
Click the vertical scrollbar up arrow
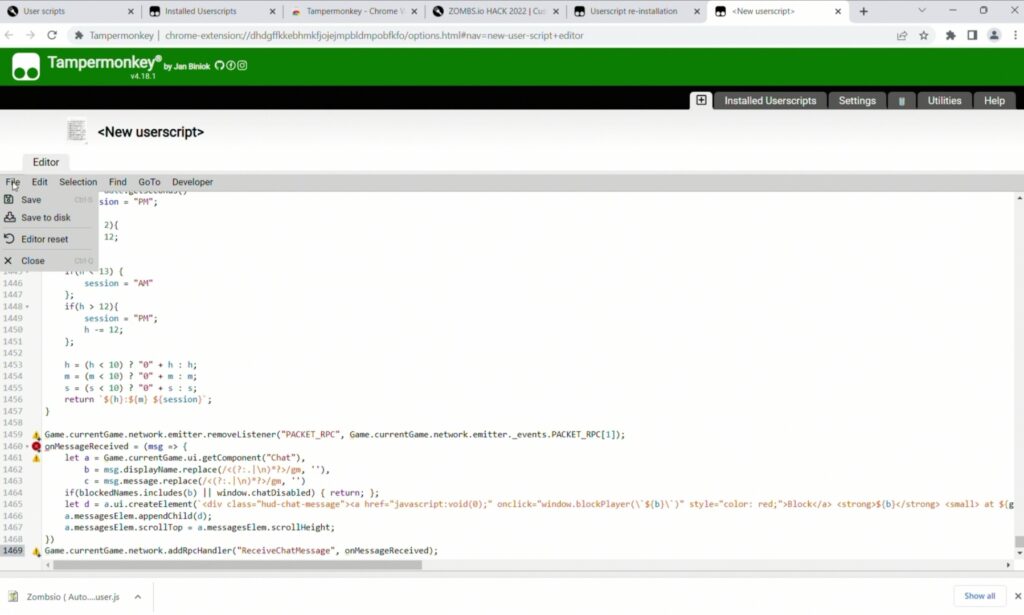tap(1019, 198)
